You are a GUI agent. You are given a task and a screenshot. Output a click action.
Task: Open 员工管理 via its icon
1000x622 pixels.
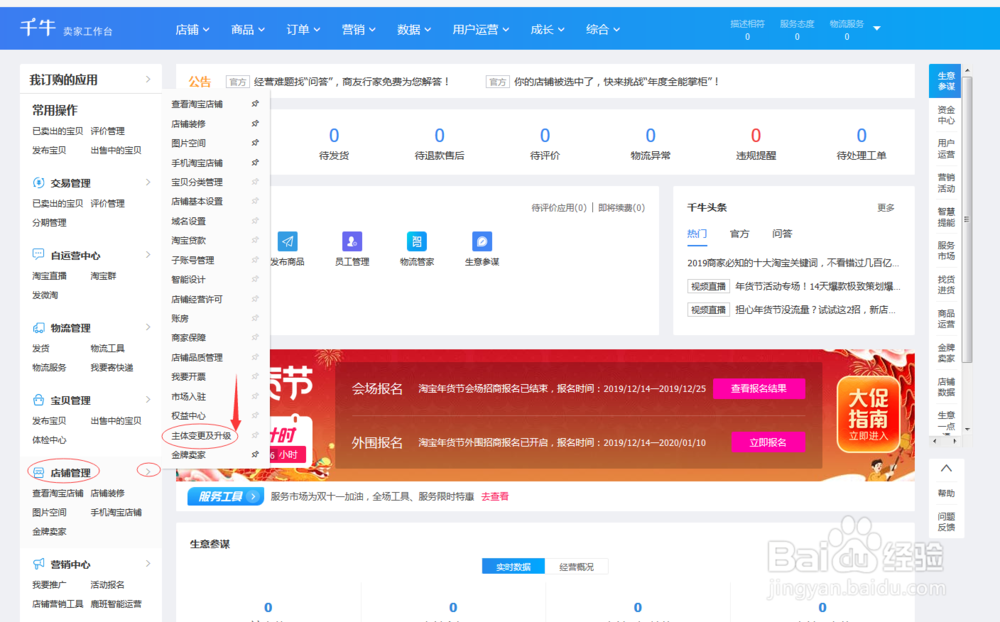tap(353, 242)
